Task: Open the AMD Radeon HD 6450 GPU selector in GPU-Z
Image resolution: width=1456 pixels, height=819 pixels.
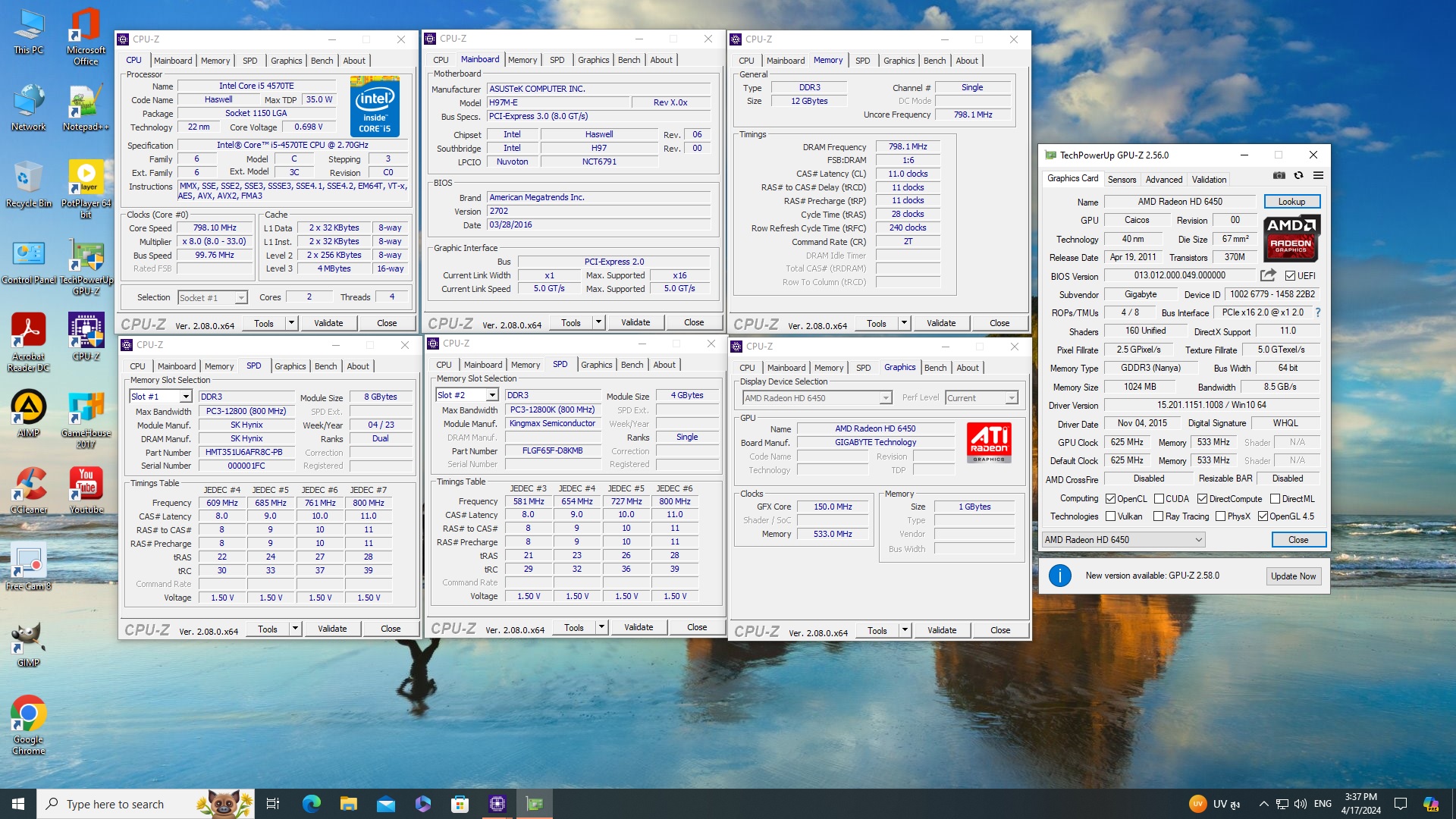Action: [1123, 540]
